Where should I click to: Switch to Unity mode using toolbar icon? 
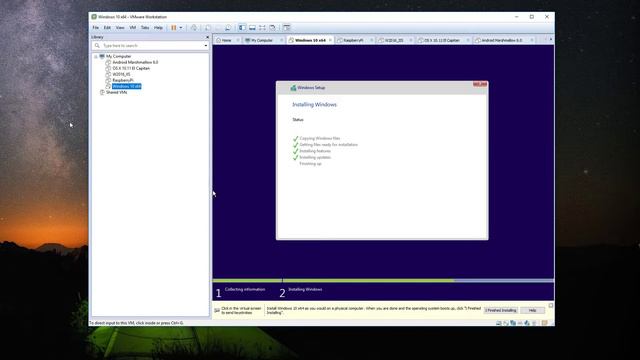click(x=272, y=28)
